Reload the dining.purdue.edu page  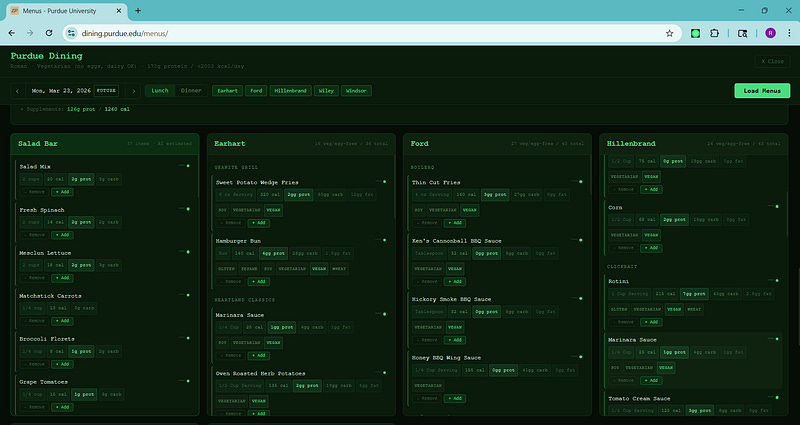pyautogui.click(x=49, y=33)
